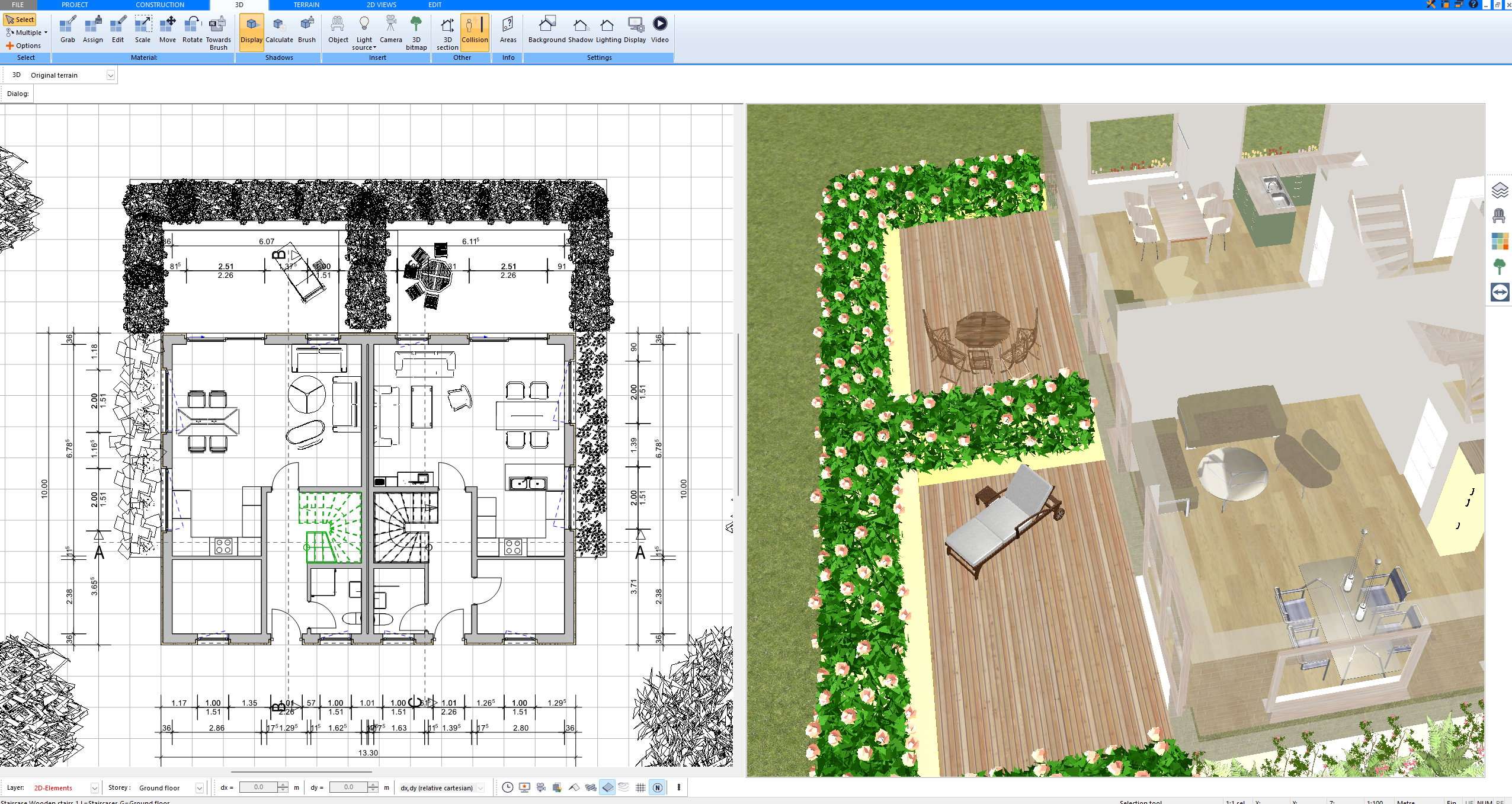Open the Light source dropdown
The width and height of the screenshot is (1512, 804).
[x=364, y=33]
